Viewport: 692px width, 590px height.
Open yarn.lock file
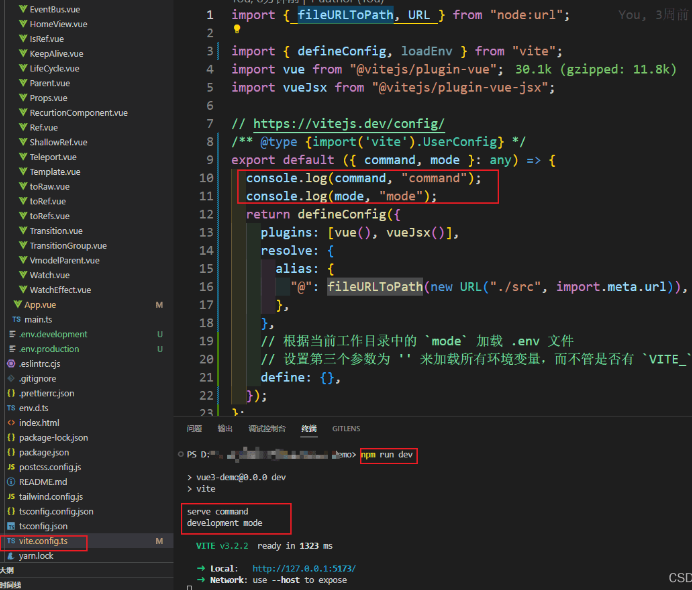tap(36, 556)
